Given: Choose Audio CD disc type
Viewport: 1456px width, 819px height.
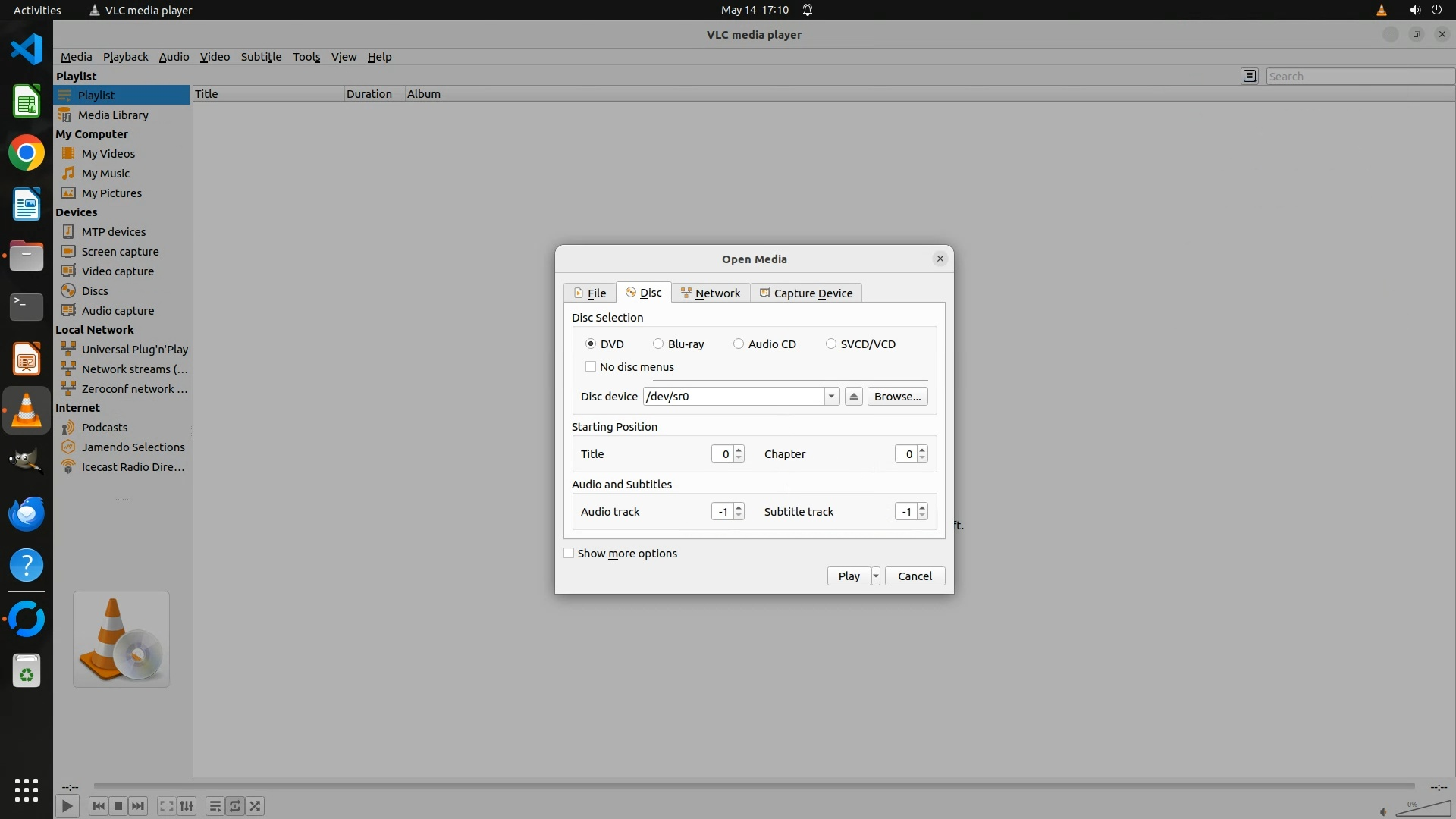Looking at the screenshot, I should click(739, 344).
